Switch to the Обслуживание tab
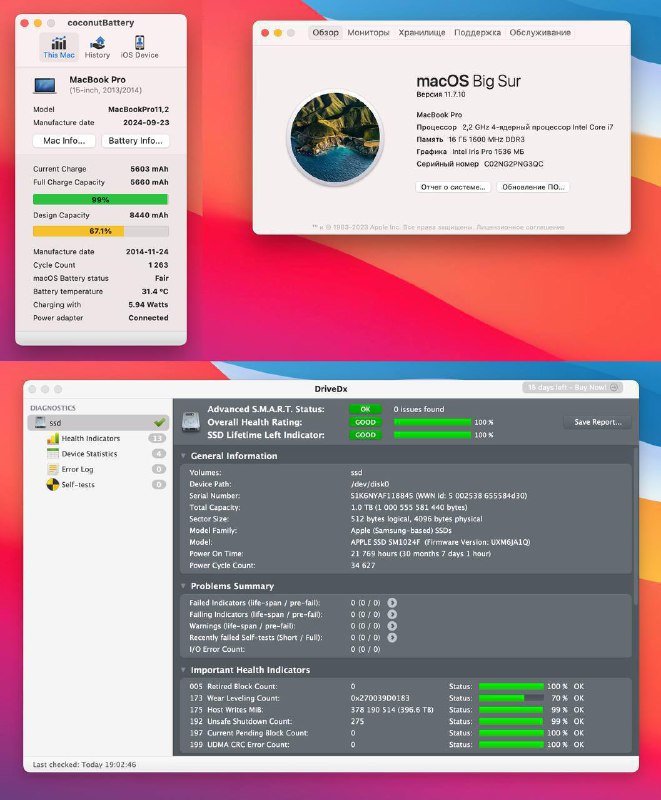The height and width of the screenshot is (800, 661). pyautogui.click(x=540, y=33)
